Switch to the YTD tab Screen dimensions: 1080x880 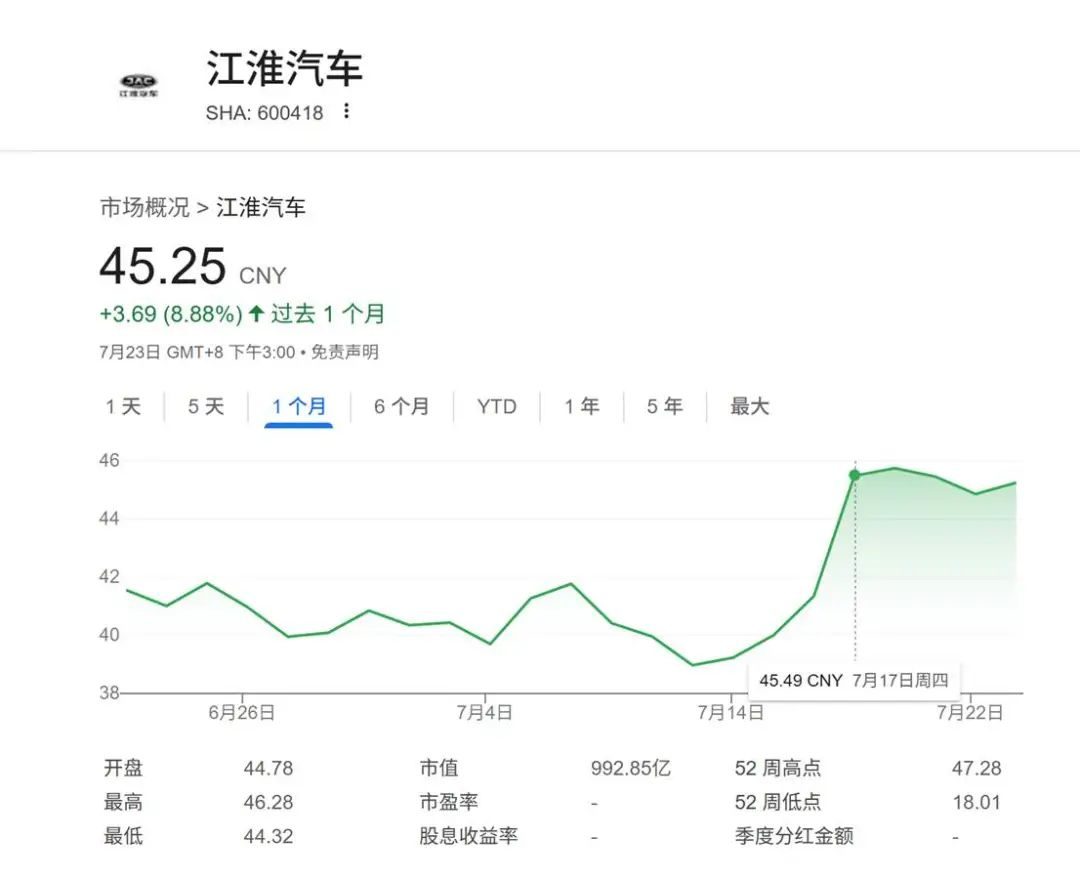(497, 406)
